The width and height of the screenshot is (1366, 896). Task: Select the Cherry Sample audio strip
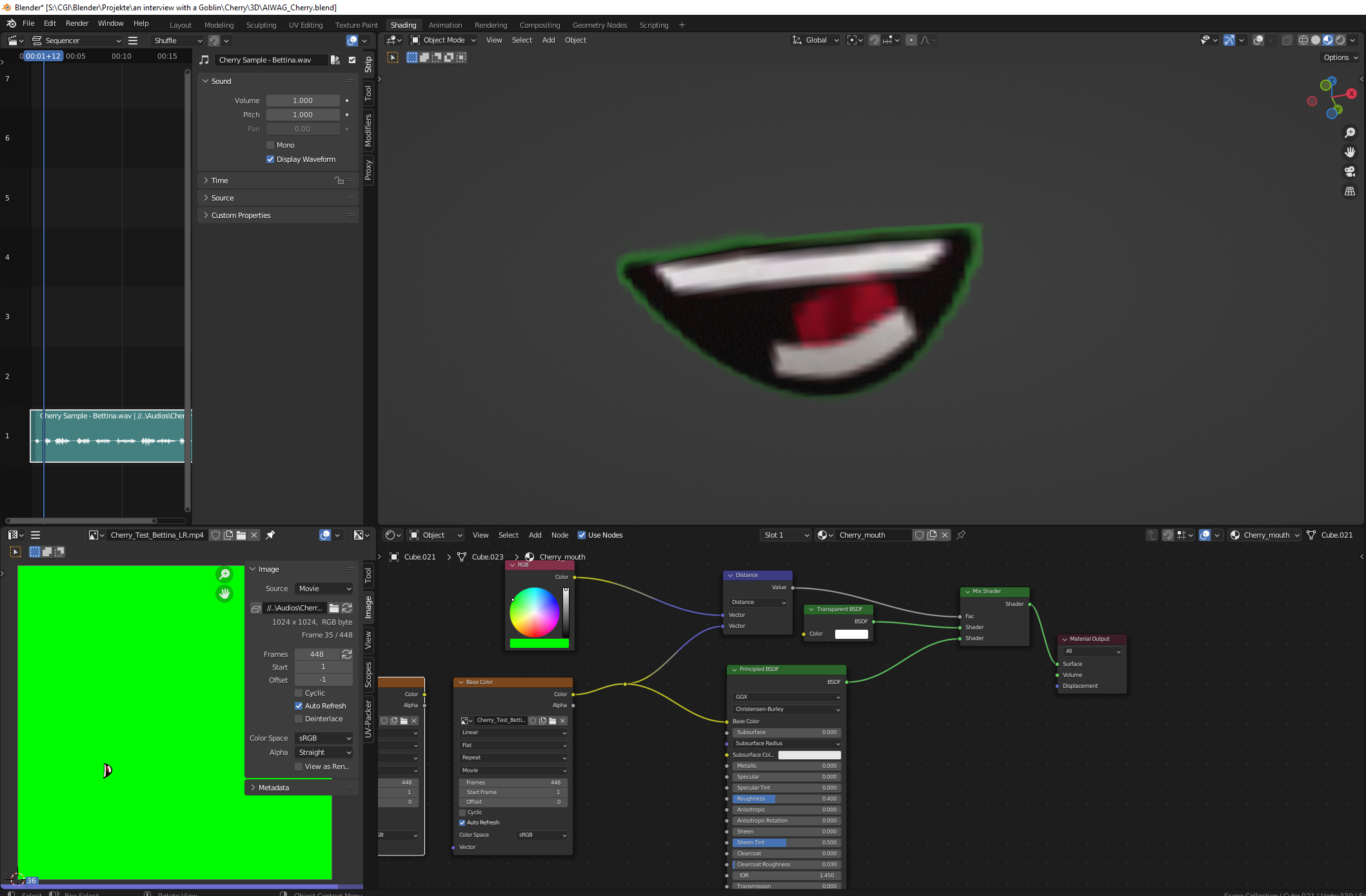(x=110, y=436)
